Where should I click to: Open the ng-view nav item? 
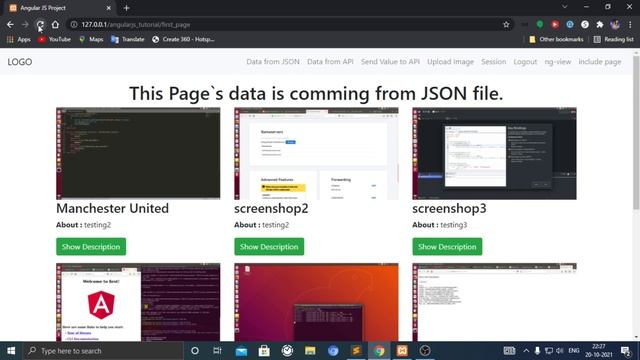coord(558,62)
